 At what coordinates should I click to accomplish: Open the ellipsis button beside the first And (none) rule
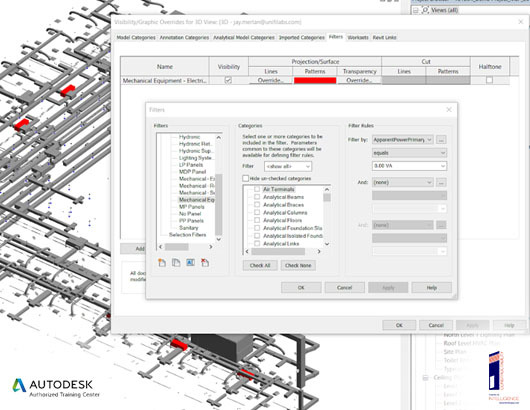pos(441,183)
